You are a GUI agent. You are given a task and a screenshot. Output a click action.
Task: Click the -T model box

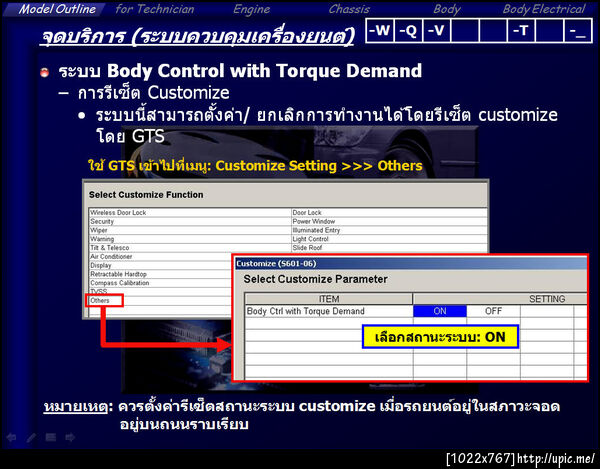[521, 30]
